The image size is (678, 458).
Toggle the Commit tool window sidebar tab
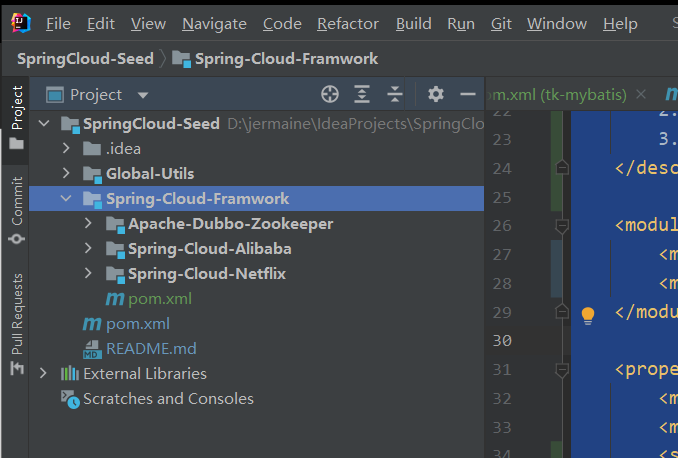point(16,210)
